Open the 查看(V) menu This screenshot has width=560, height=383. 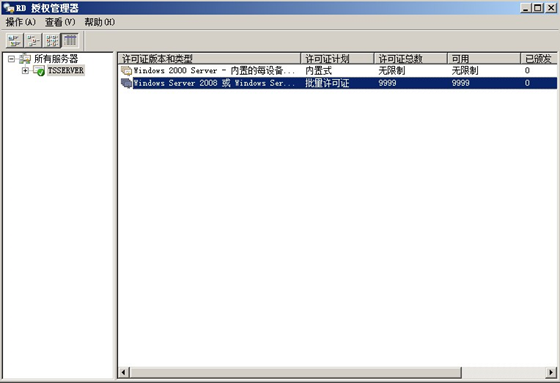pos(60,22)
